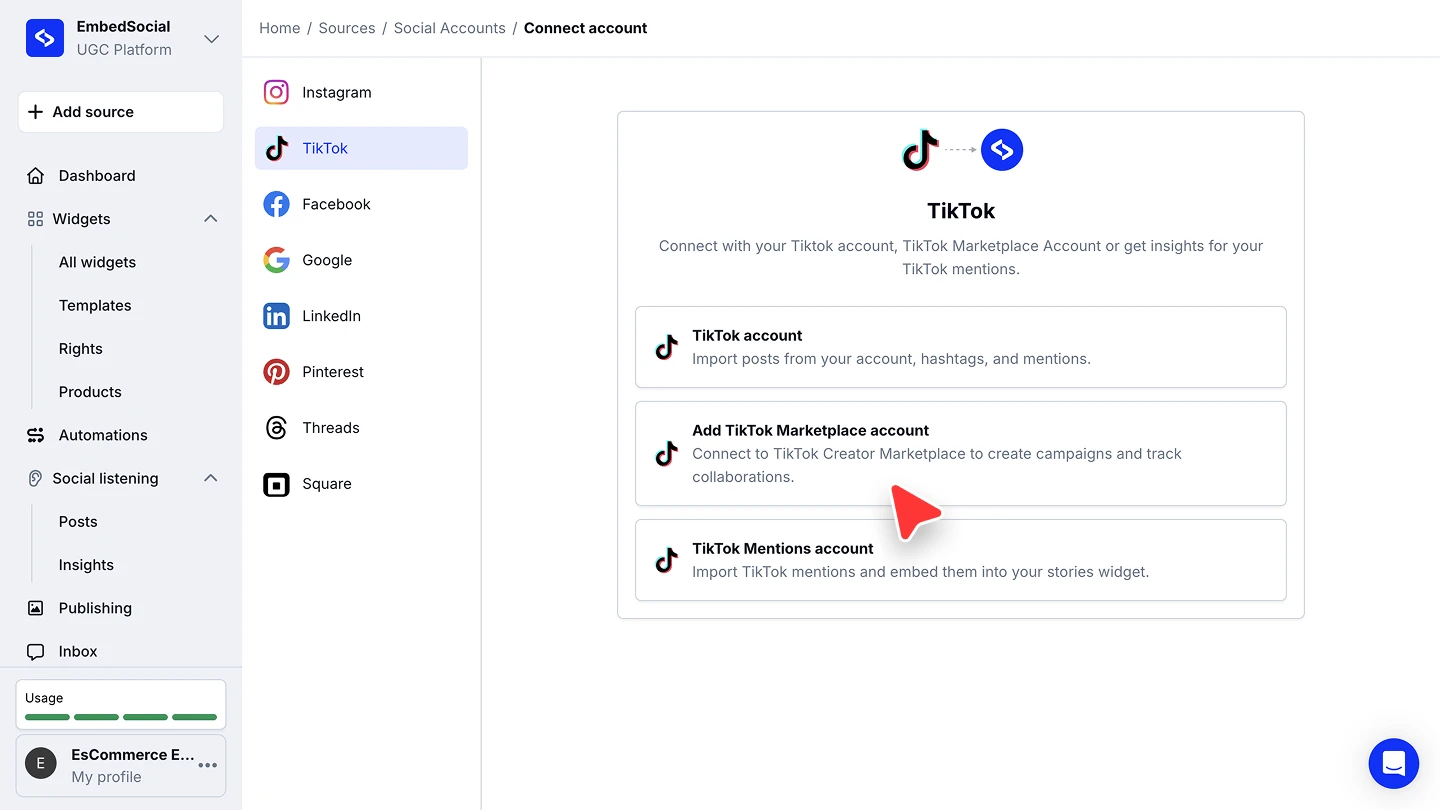1440x810 pixels.
Task: Click the large TikTok logo in the header
Action: coord(920,150)
